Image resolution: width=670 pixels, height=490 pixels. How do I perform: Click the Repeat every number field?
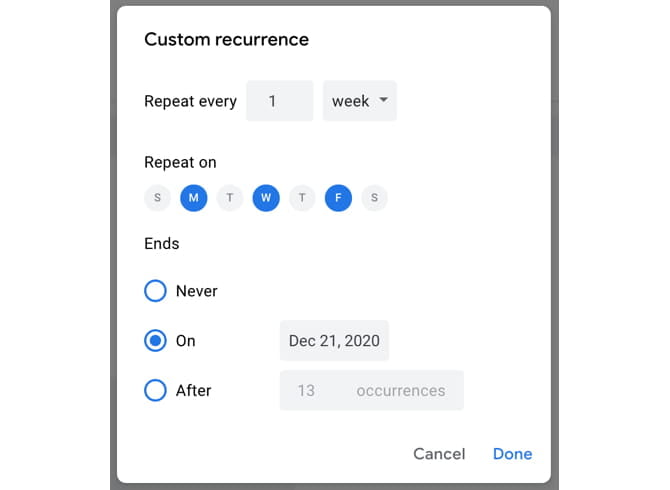(x=280, y=101)
